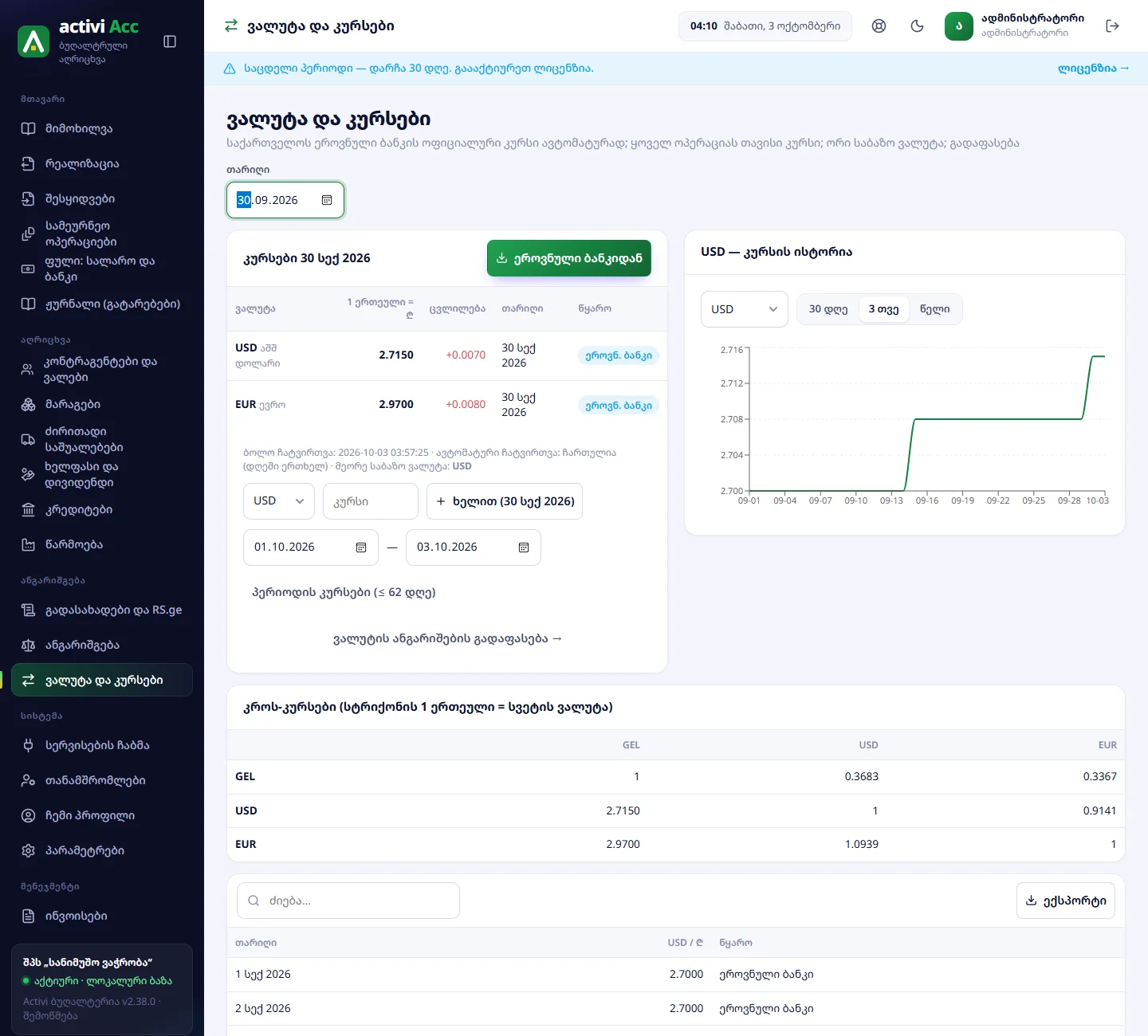
Task: Open calendar picker for 03.10.2026 field
Action: [x=524, y=547]
